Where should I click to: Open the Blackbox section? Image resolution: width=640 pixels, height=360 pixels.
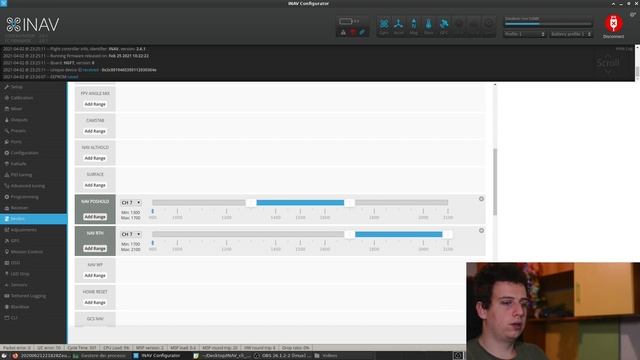pyautogui.click(x=33, y=307)
